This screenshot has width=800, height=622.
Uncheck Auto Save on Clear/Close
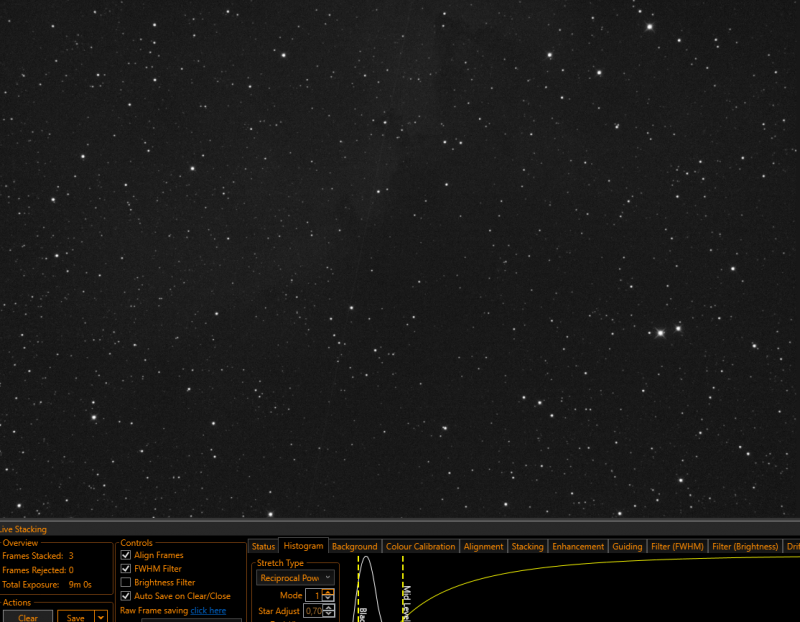[126, 596]
